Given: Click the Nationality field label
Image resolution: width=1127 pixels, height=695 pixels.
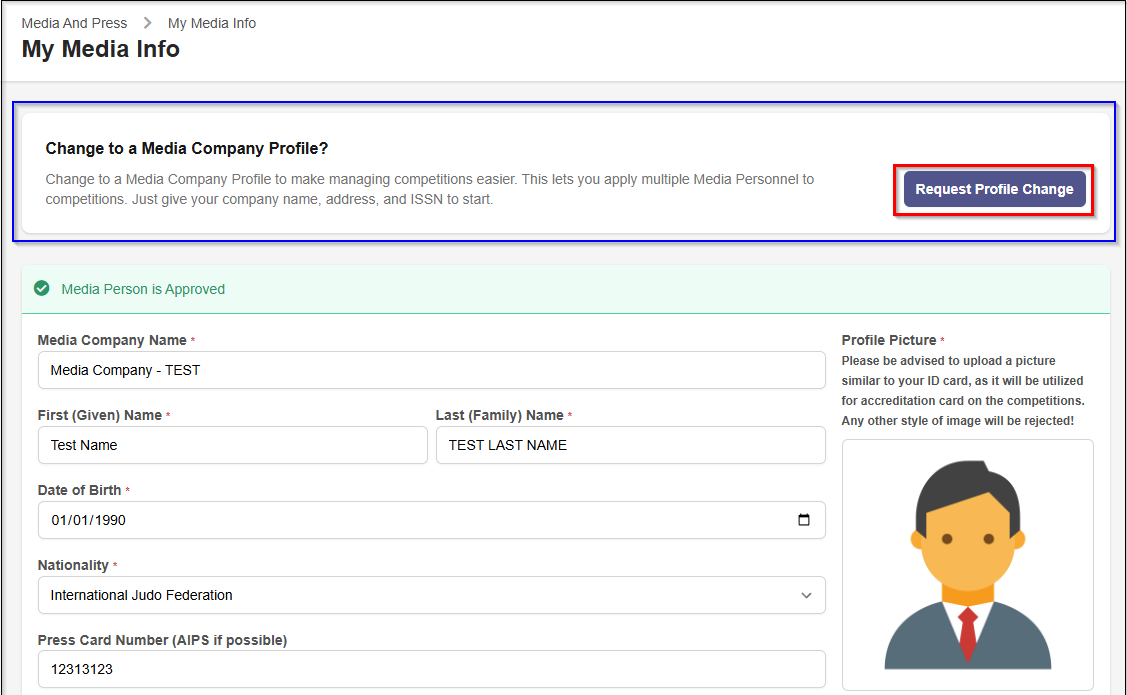Looking at the screenshot, I should click(x=73, y=565).
